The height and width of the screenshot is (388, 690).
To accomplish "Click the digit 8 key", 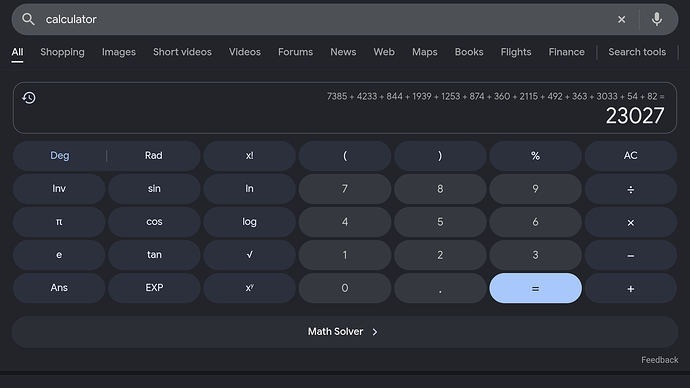I will pyautogui.click(x=440, y=189).
